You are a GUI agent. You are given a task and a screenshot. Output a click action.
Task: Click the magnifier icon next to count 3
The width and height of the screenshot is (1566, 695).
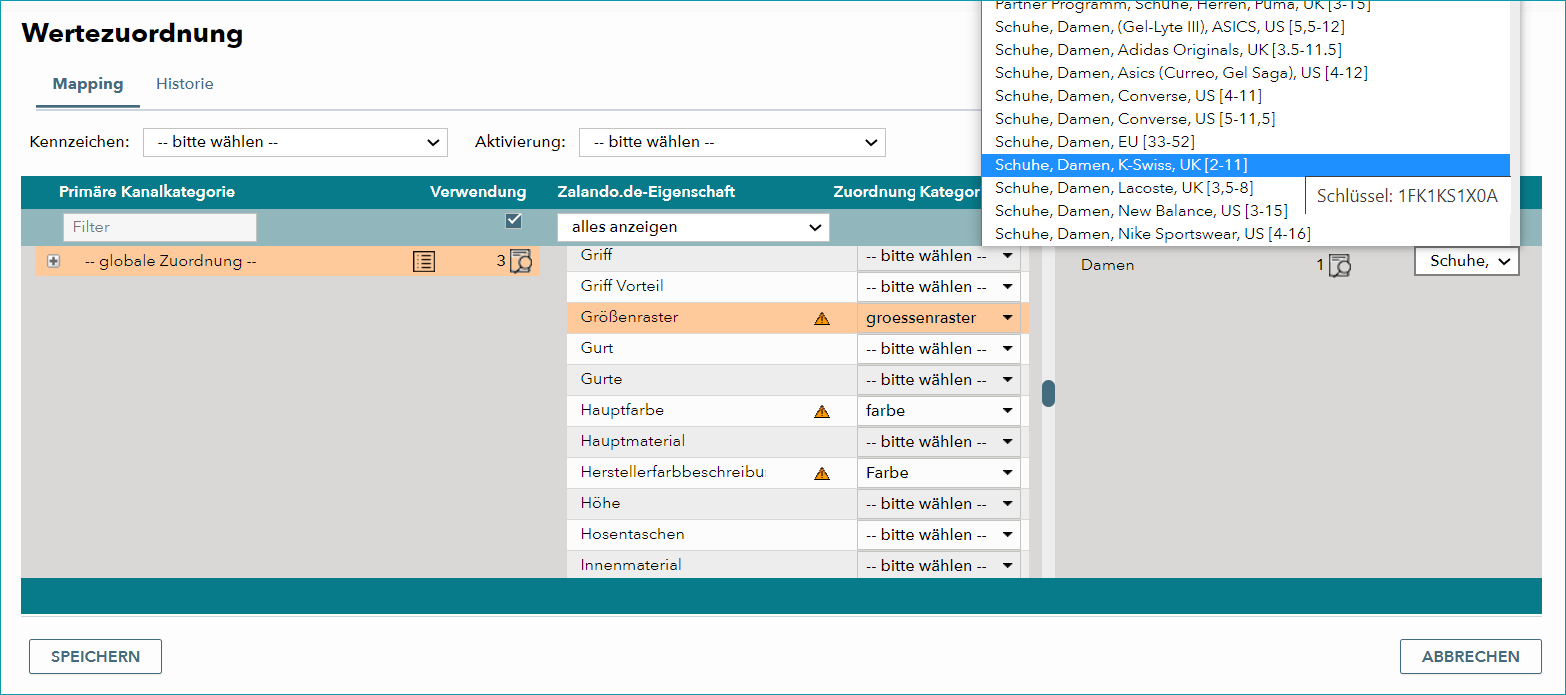(x=520, y=262)
